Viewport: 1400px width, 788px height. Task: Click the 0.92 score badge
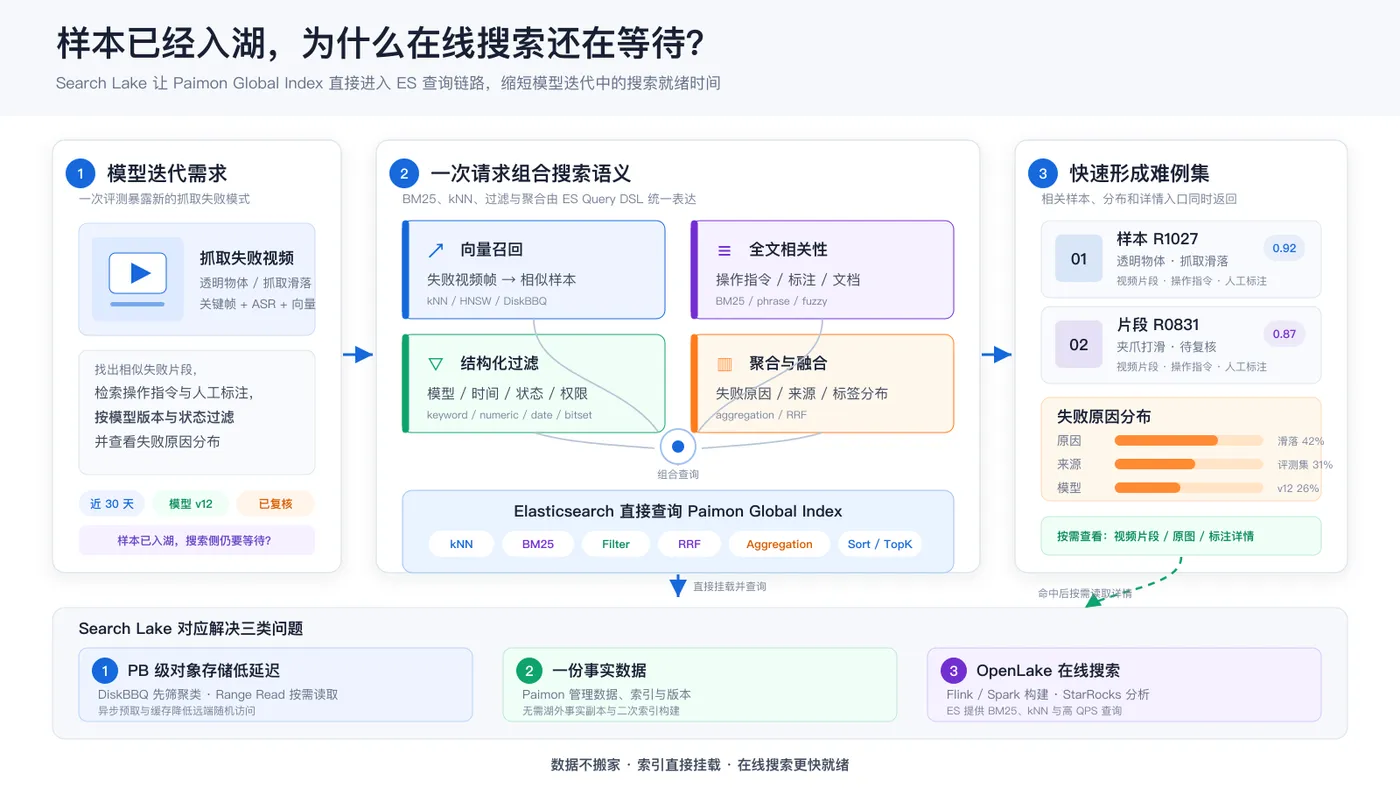1285,248
